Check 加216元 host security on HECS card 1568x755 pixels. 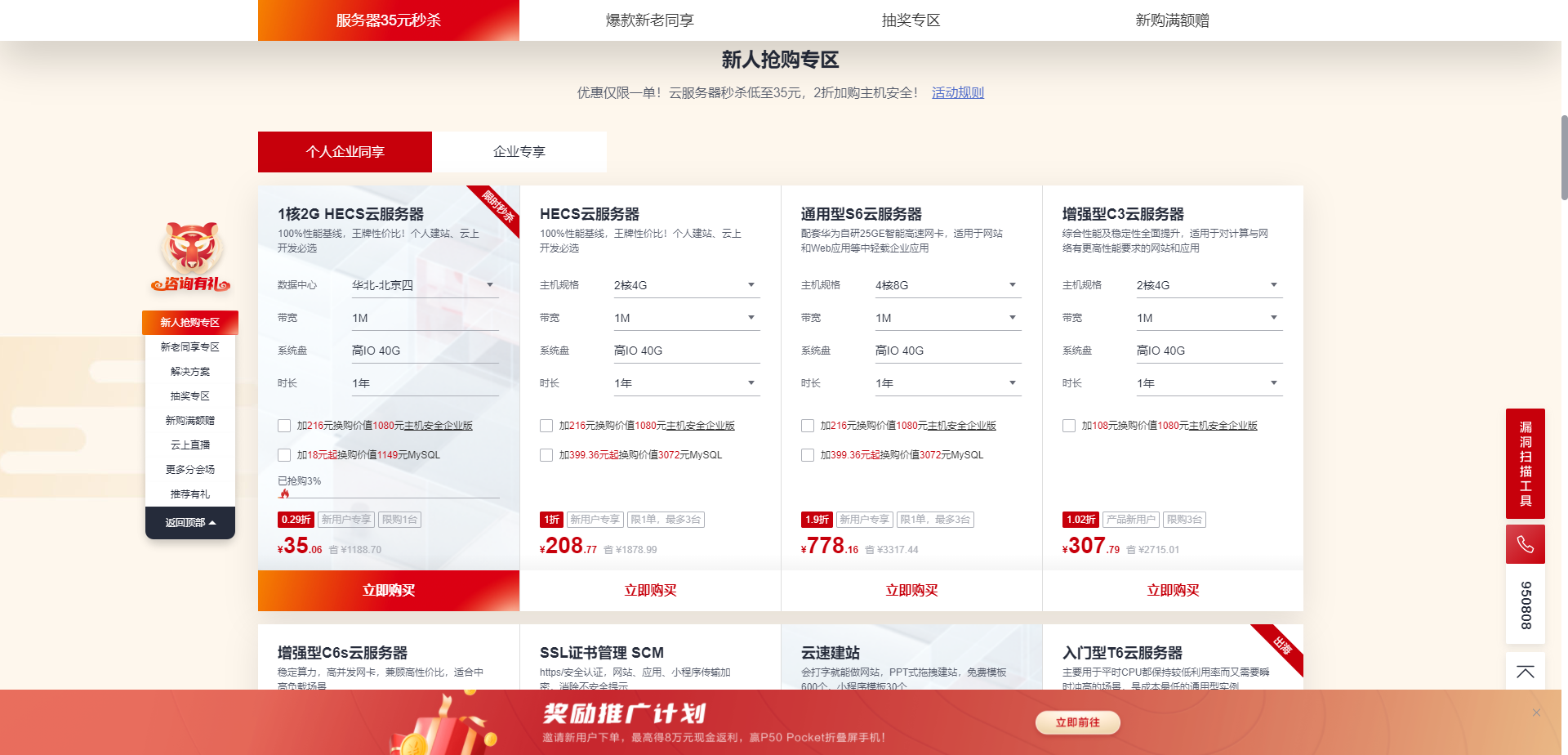546,426
